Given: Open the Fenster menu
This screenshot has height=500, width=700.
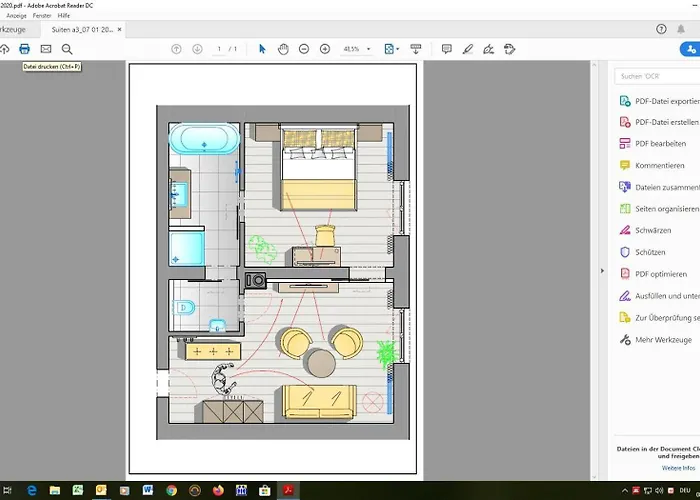Looking at the screenshot, I should pos(42,16).
